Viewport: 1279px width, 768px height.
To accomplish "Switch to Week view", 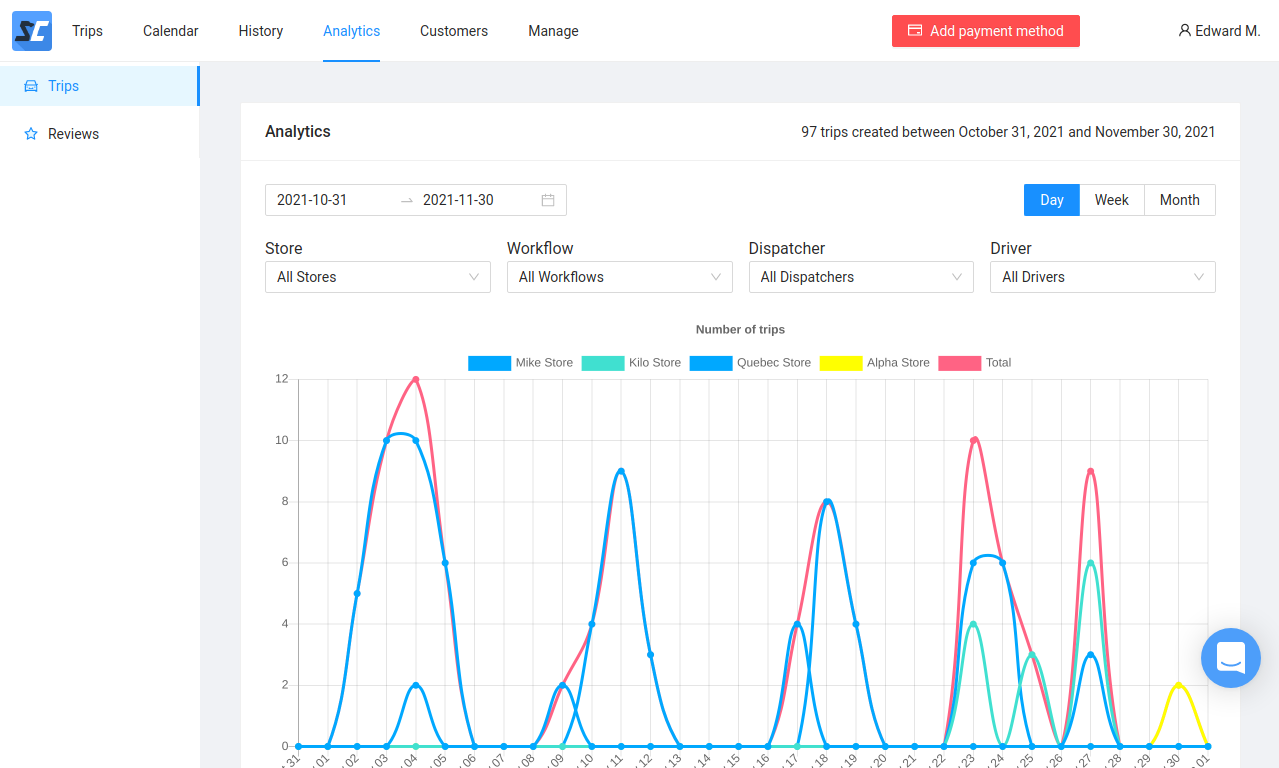I will tap(1111, 200).
